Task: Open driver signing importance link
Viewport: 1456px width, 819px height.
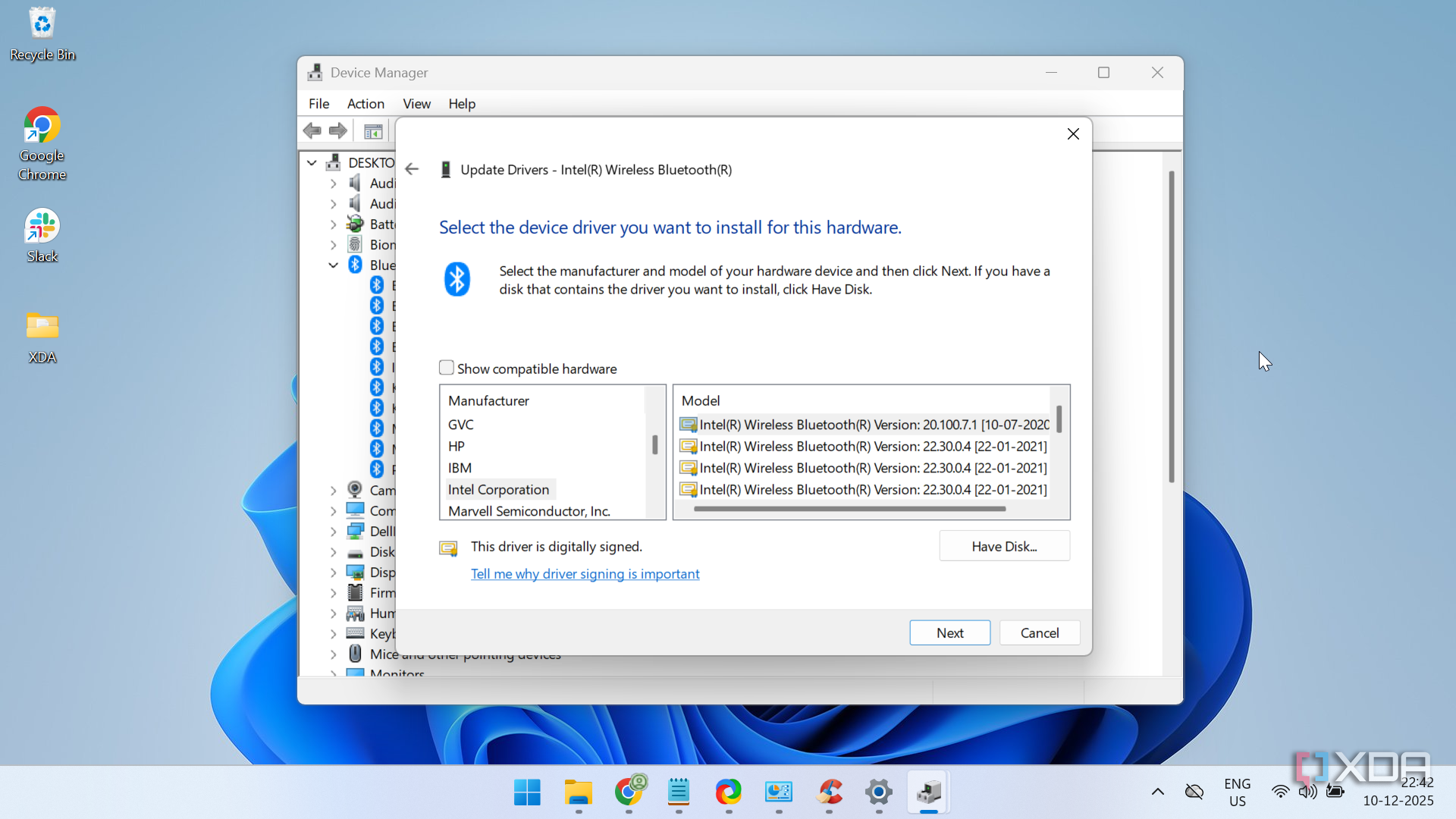Action: [x=585, y=574]
